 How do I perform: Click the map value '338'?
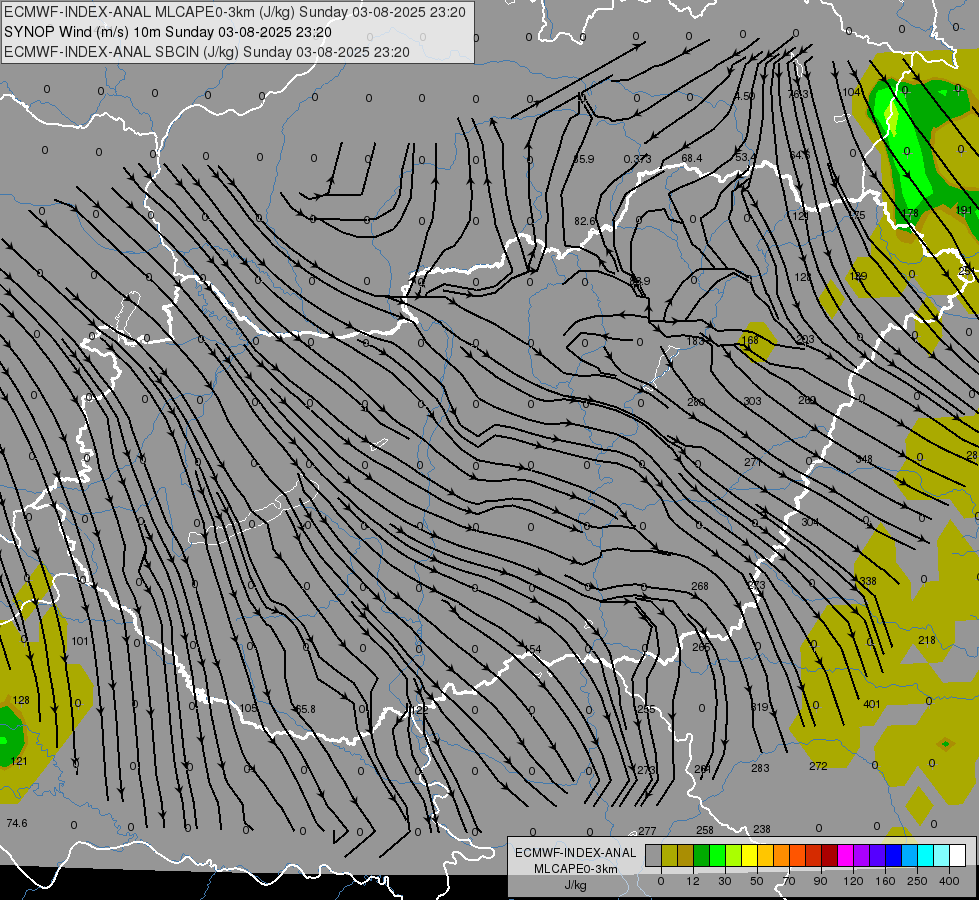coord(868,581)
